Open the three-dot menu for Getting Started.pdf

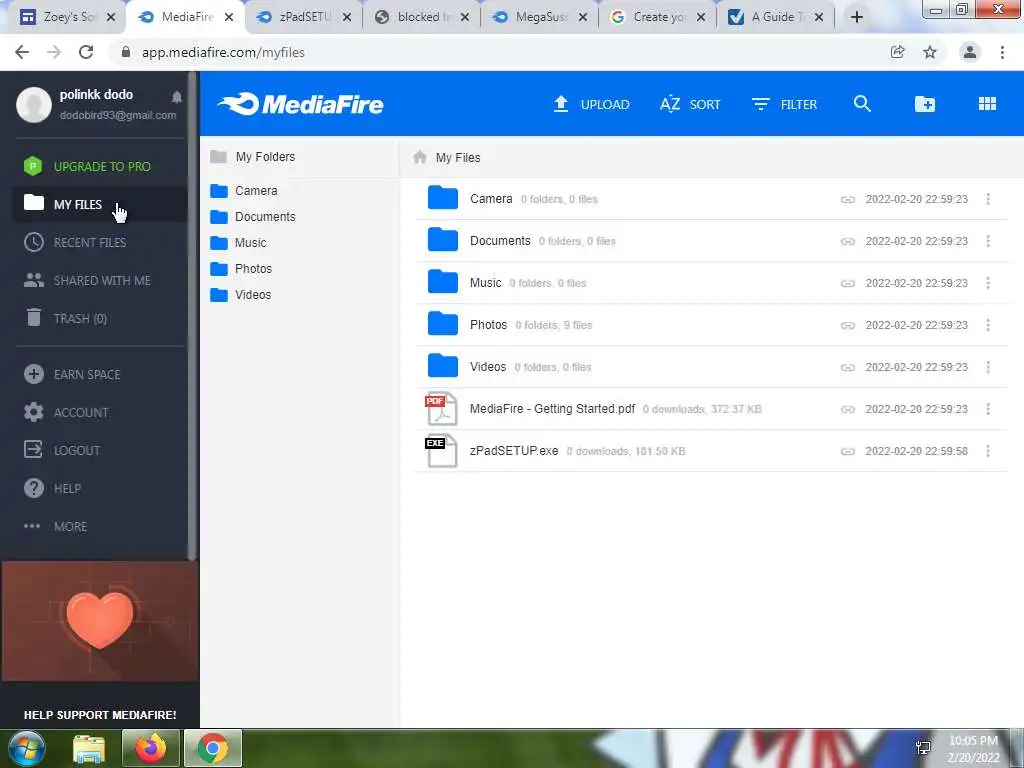point(988,409)
